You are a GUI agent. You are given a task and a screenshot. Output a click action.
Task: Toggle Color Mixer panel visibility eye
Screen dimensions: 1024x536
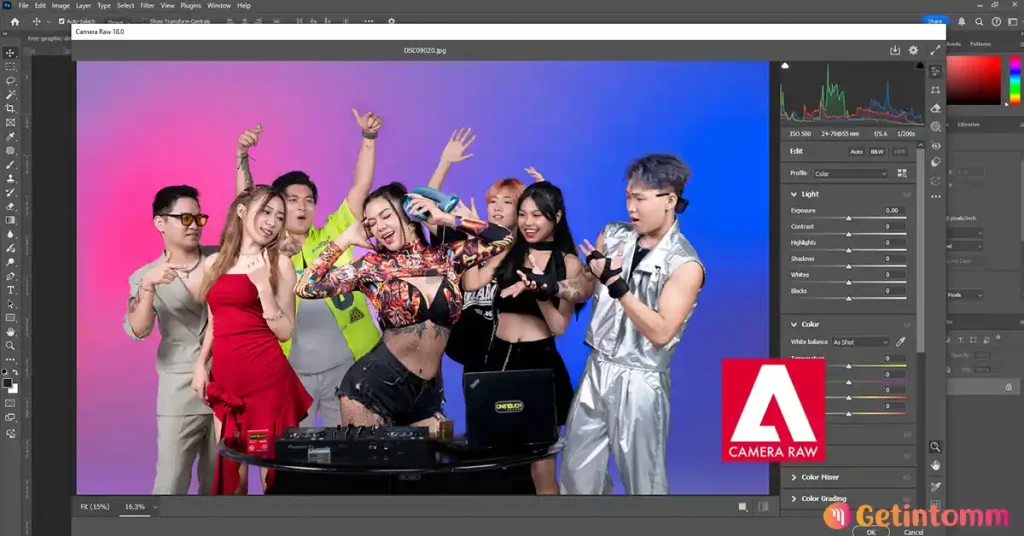click(906, 477)
